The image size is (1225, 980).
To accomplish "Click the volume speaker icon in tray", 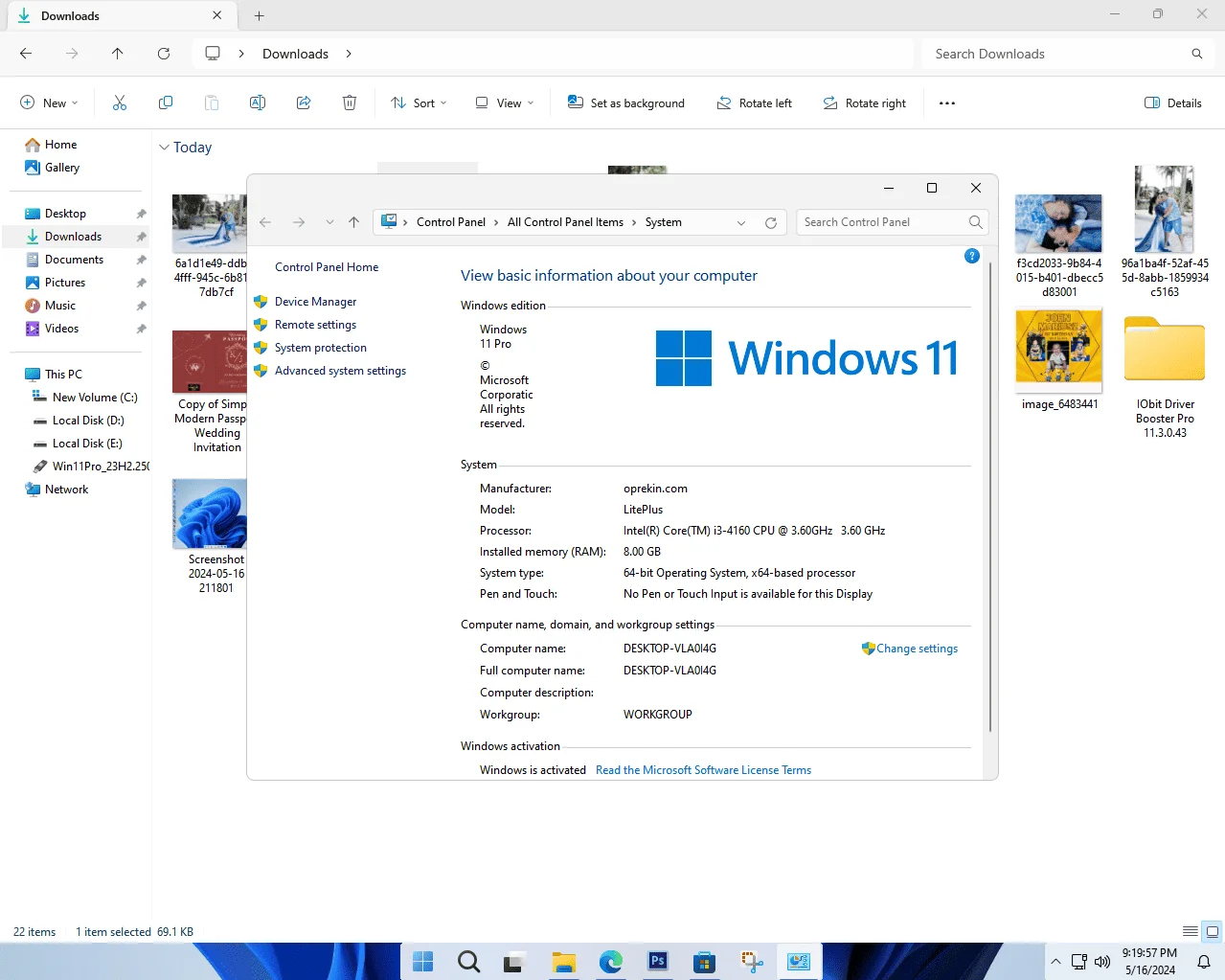I will point(1102,962).
